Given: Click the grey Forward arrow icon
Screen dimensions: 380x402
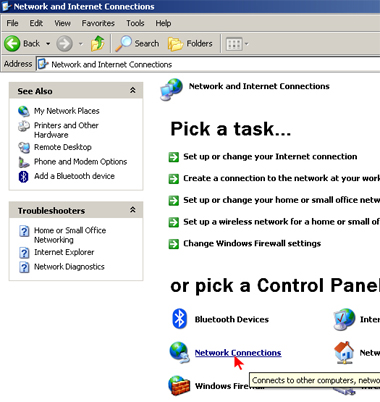Looking at the screenshot, I should [x=64, y=44].
